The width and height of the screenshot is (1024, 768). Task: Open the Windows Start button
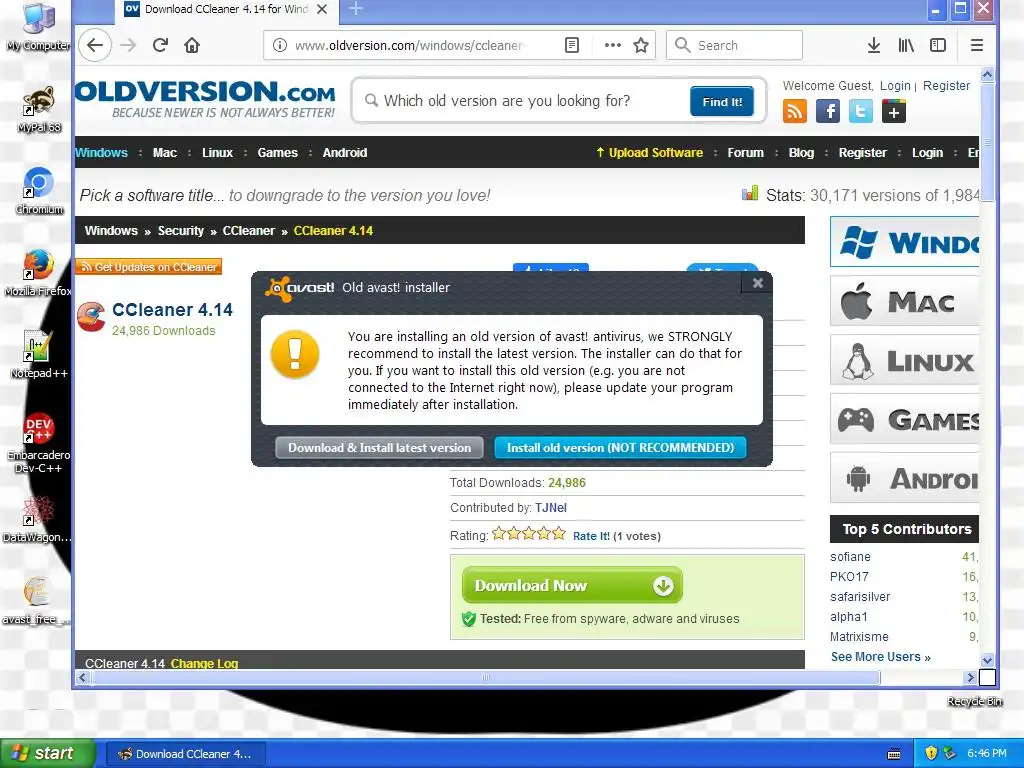(x=47, y=754)
